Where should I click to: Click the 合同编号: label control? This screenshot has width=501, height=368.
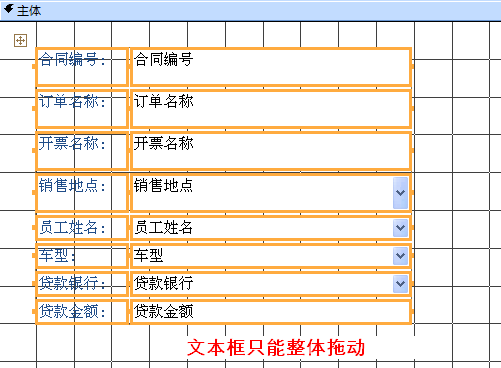pos(82,67)
